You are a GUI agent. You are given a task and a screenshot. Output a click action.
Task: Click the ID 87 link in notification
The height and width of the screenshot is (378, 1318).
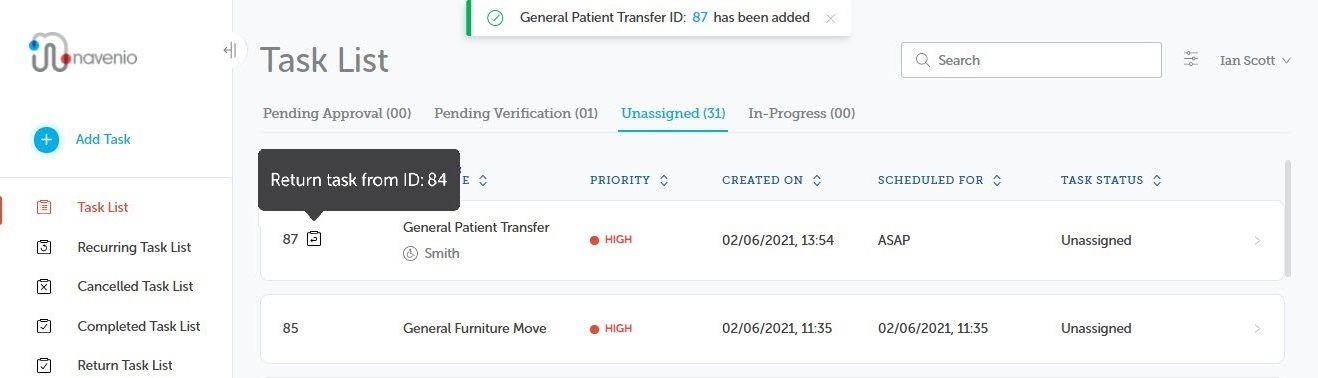700,18
